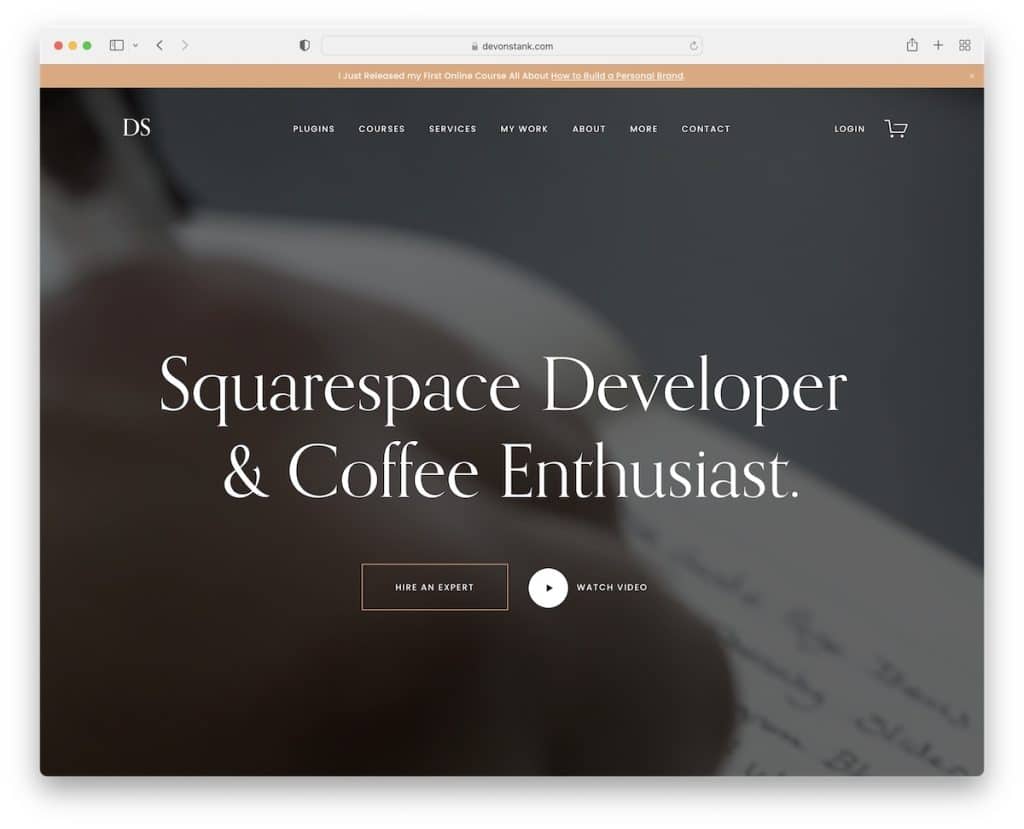The width and height of the screenshot is (1024, 829).
Task: Dismiss the announcement bar with the X
Action: coord(972,76)
